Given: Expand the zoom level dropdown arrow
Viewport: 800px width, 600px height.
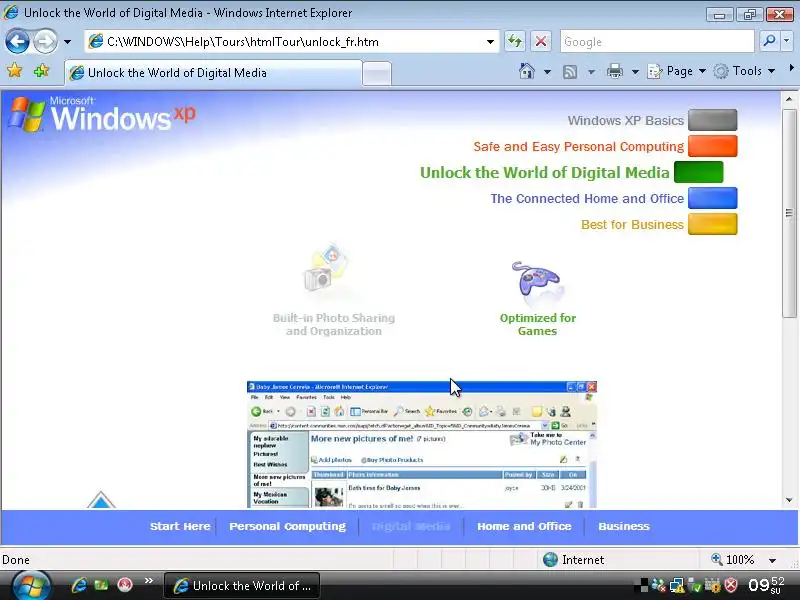Looking at the screenshot, I should tap(772, 560).
